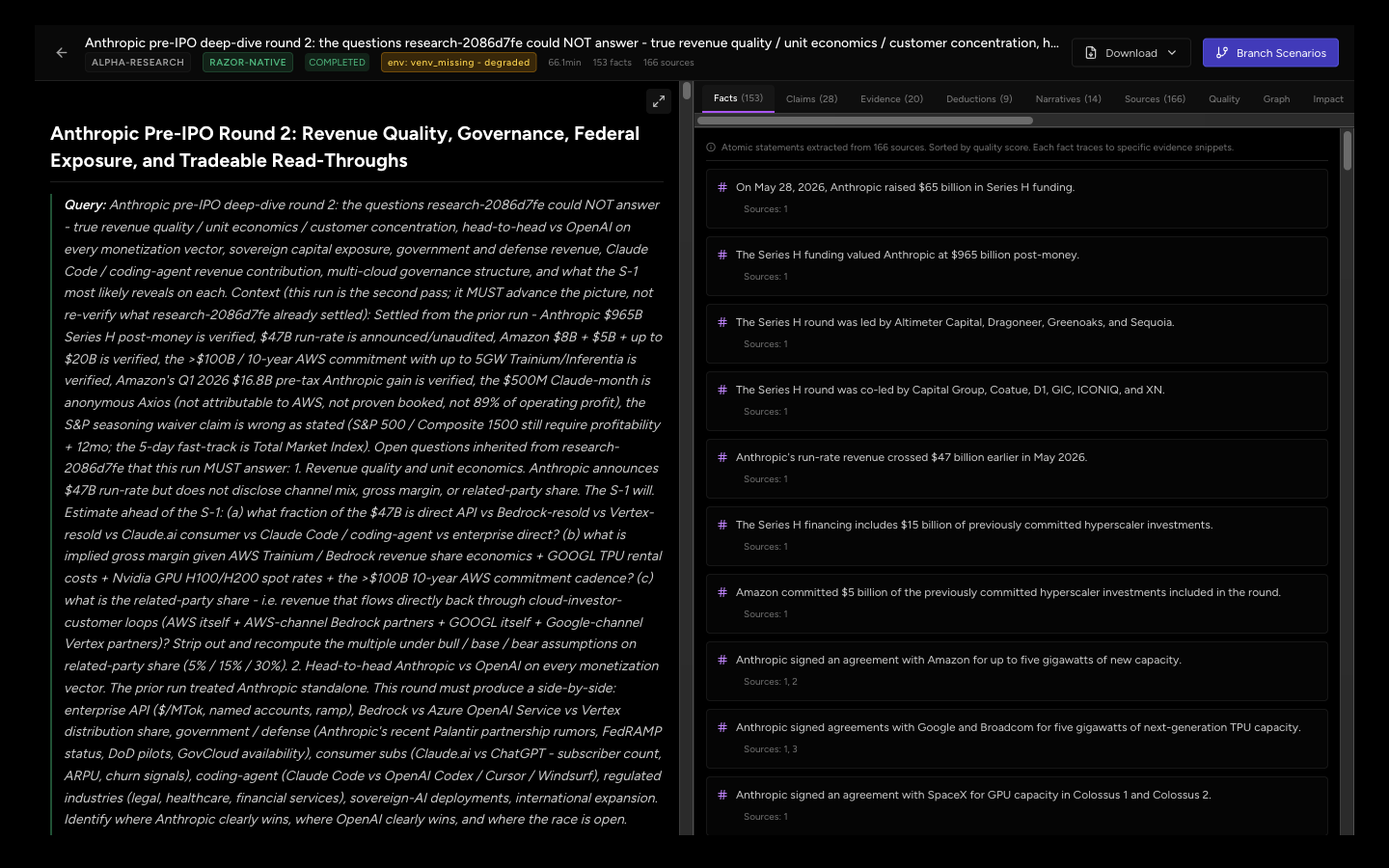Click the page title in the top header
The height and width of the screenshot is (868, 1389).
click(571, 42)
